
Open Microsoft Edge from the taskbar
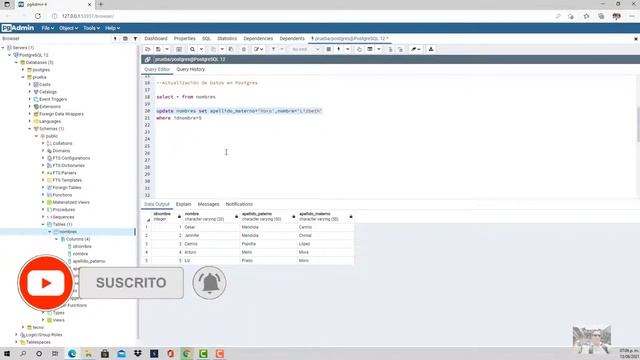72,353
